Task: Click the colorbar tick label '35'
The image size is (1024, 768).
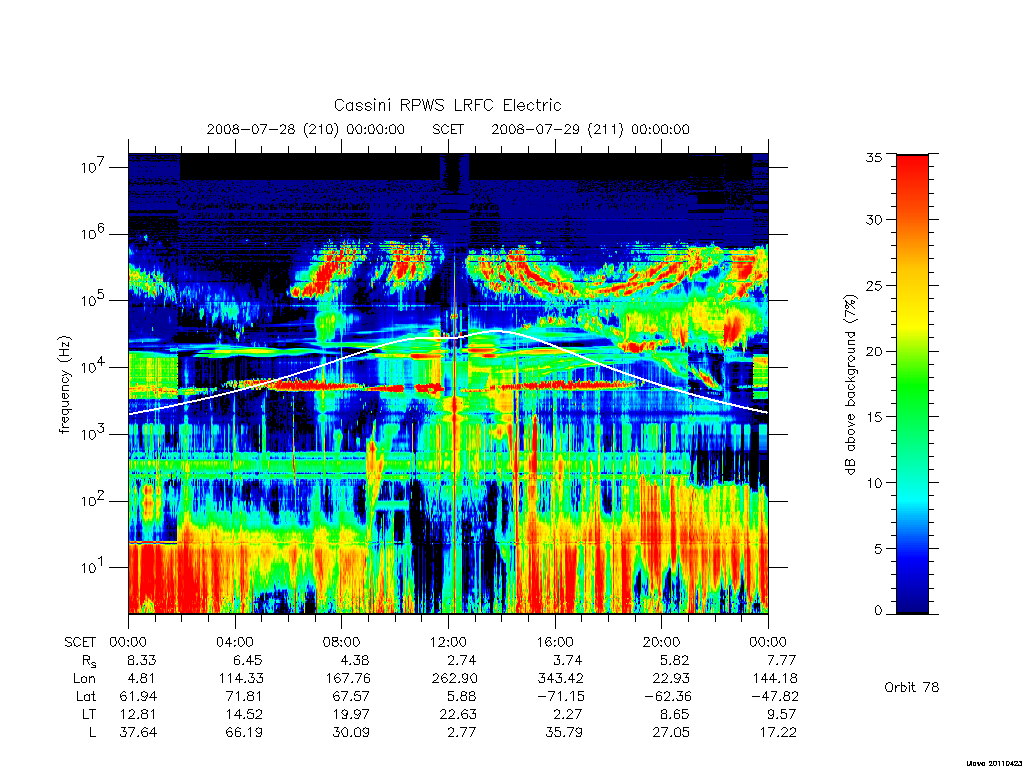Action: (874, 157)
